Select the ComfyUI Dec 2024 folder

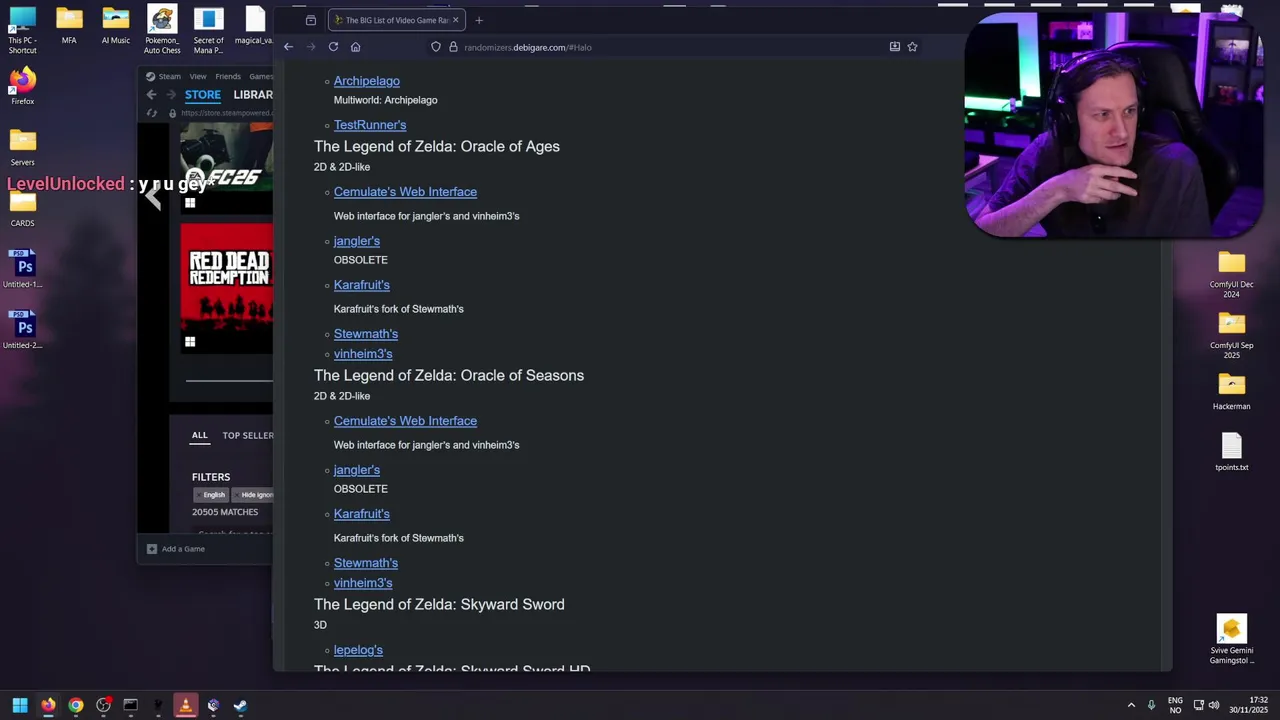tap(1231, 275)
